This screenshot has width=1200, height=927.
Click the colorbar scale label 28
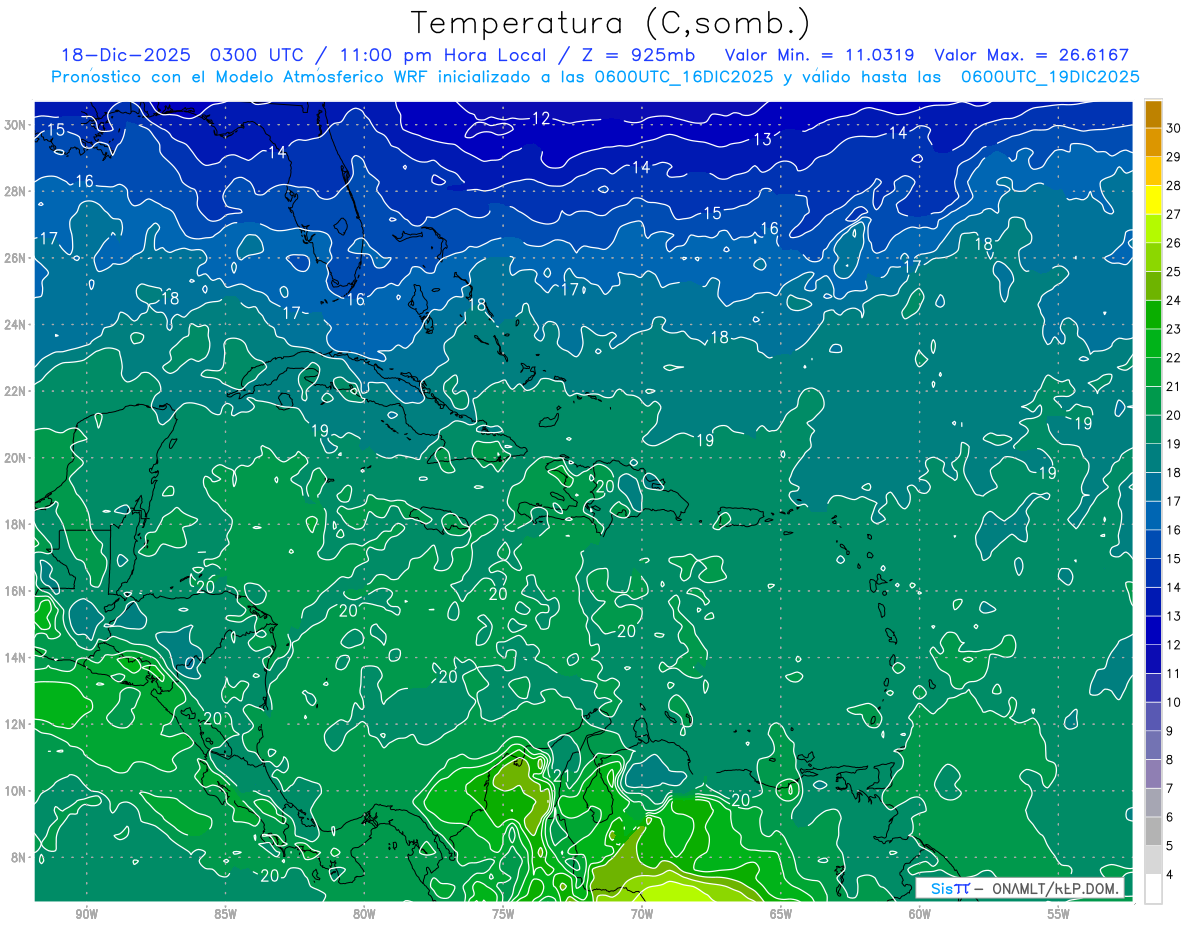tap(1174, 185)
